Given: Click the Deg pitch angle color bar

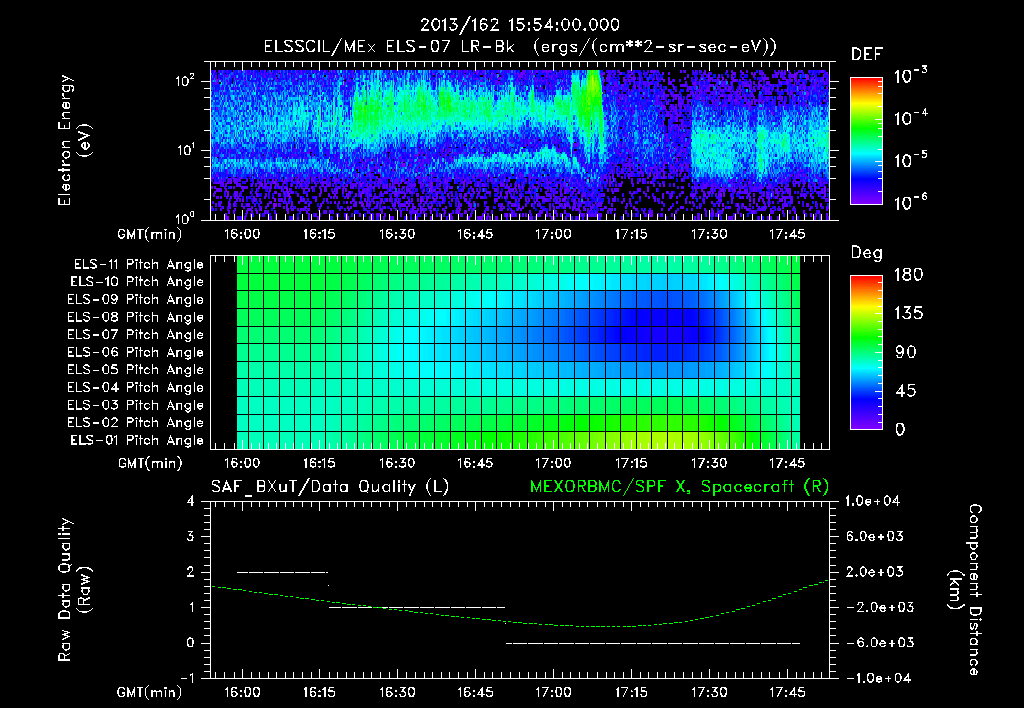Looking at the screenshot, I should [866, 352].
